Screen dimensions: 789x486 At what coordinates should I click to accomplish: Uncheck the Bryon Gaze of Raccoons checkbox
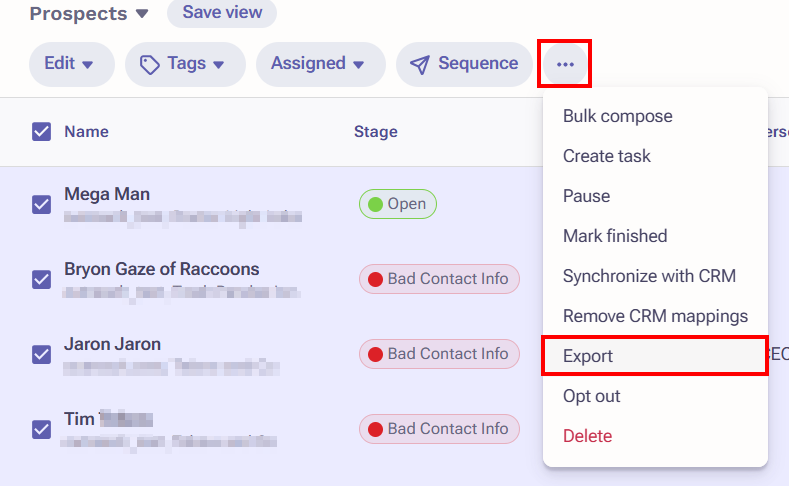(41, 280)
